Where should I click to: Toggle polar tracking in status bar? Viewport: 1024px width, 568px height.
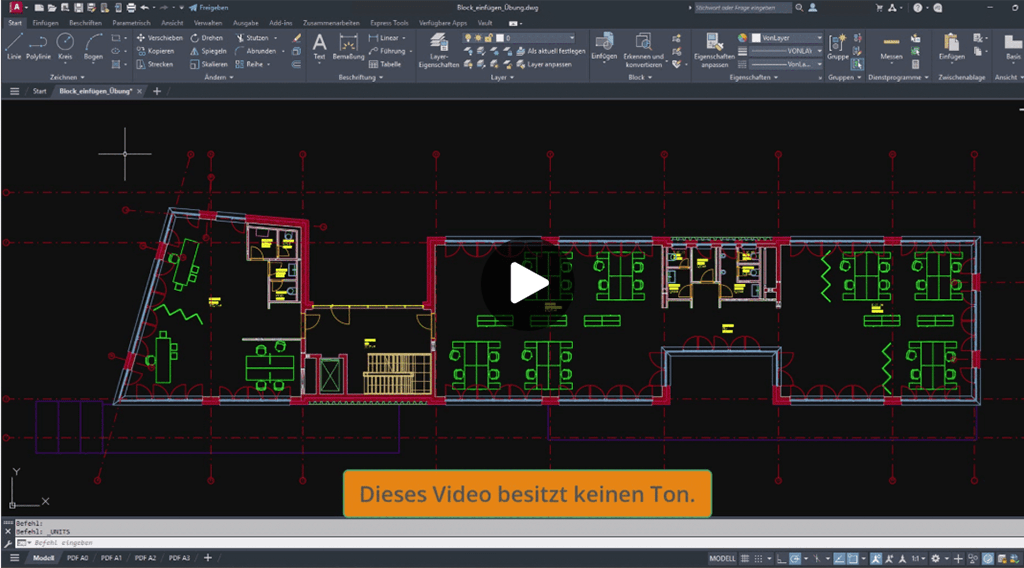tap(795, 559)
